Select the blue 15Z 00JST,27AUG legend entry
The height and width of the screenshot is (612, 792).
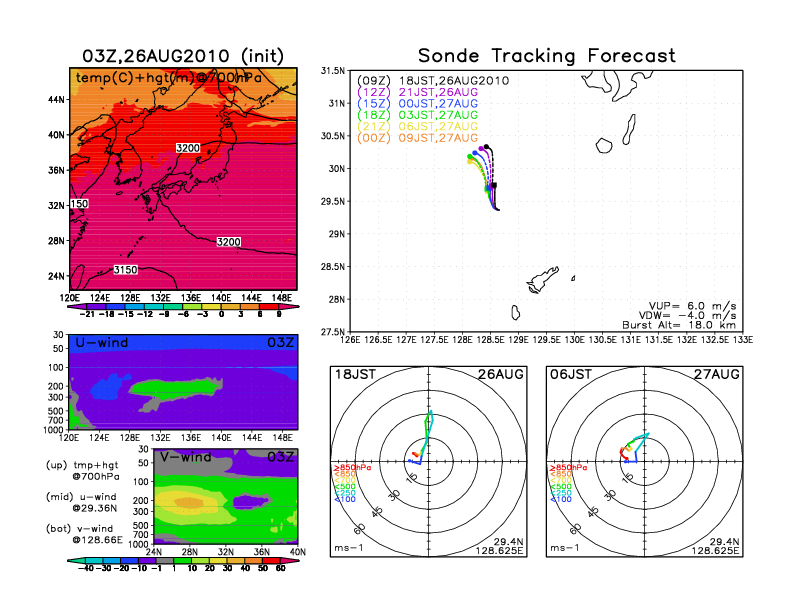click(417, 104)
